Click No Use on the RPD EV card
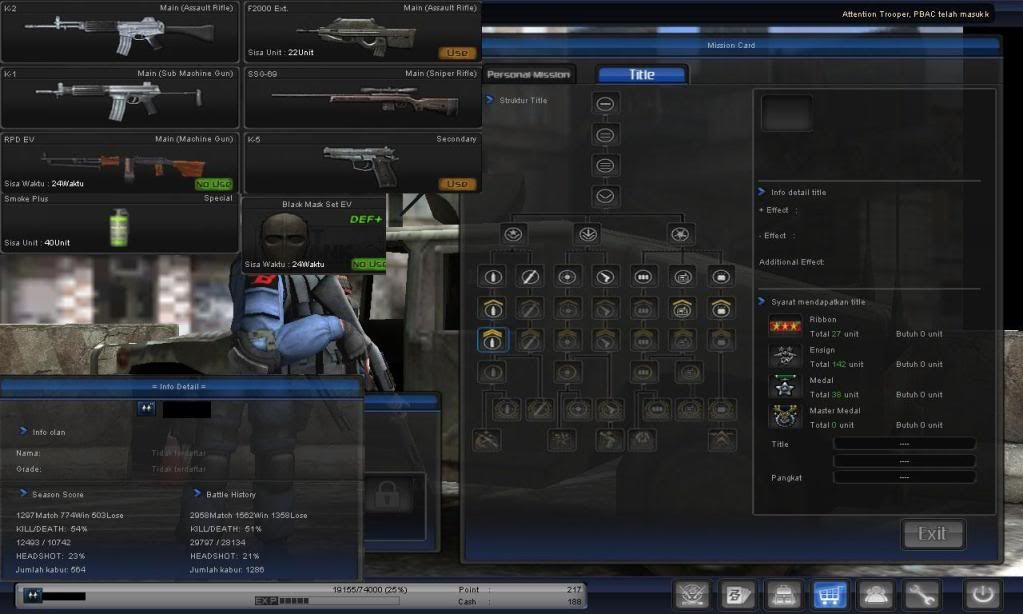The width and height of the screenshot is (1023, 614). (x=213, y=184)
